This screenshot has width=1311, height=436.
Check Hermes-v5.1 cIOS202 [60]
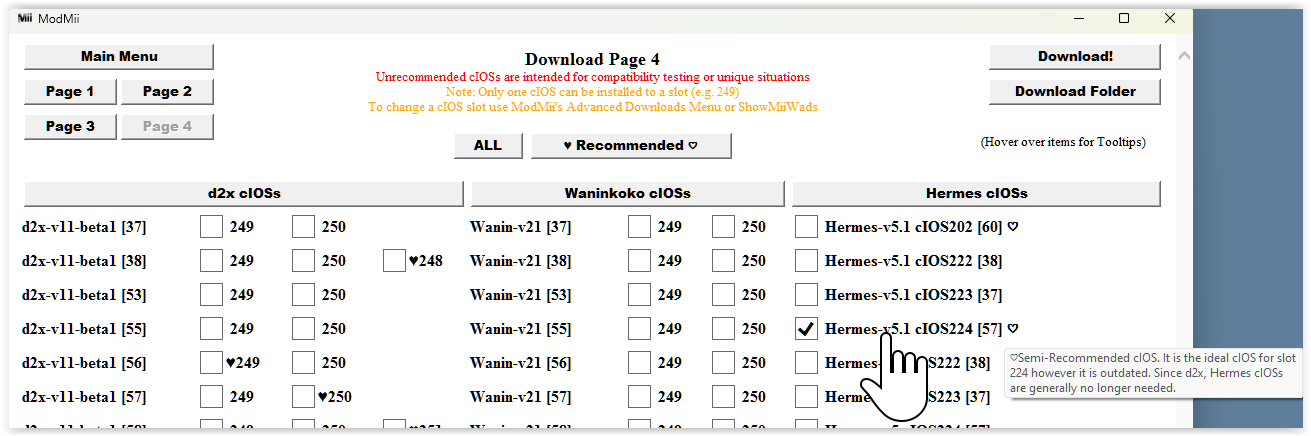[806, 227]
